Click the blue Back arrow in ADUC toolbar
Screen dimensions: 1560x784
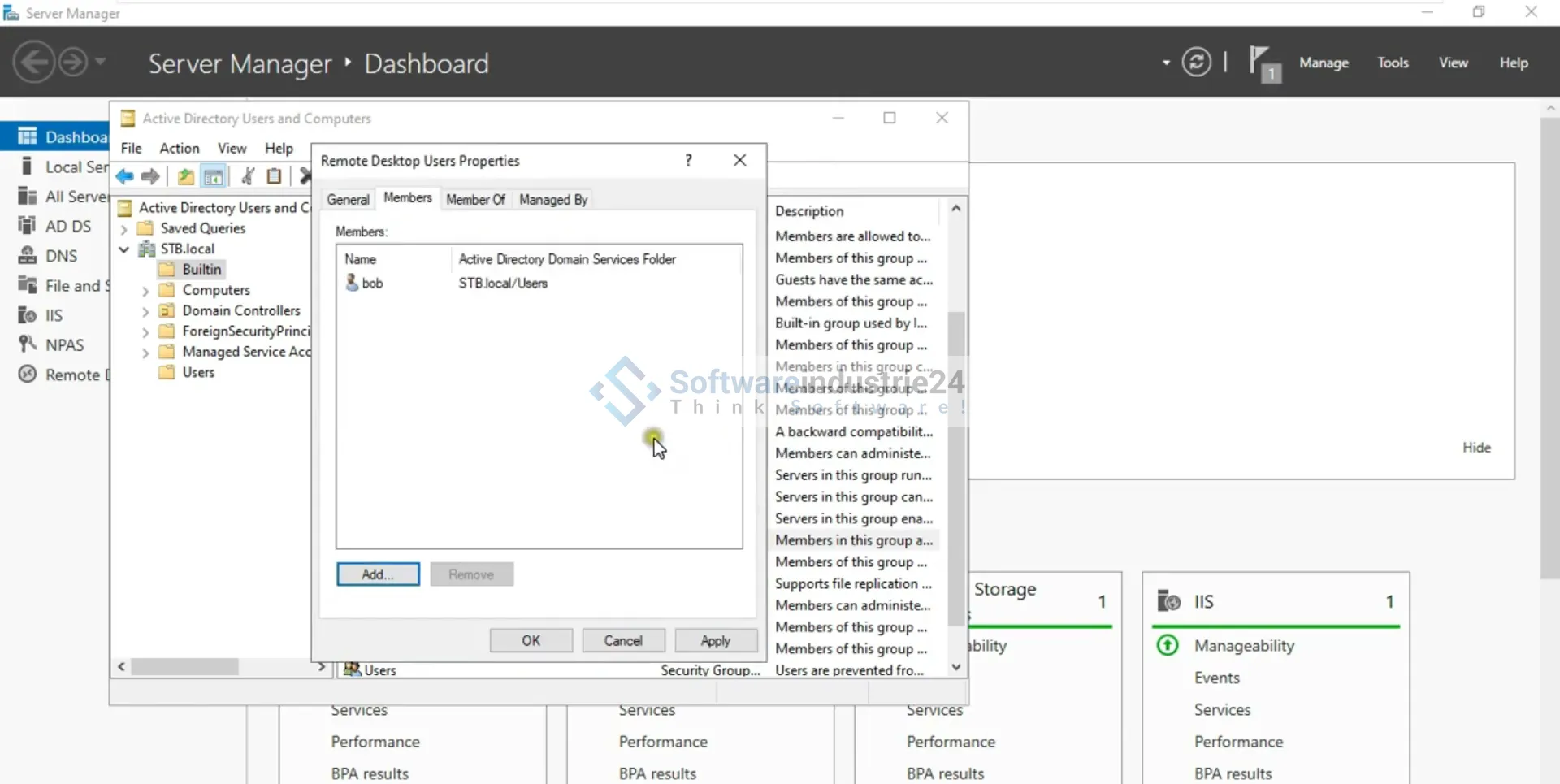[x=124, y=176]
